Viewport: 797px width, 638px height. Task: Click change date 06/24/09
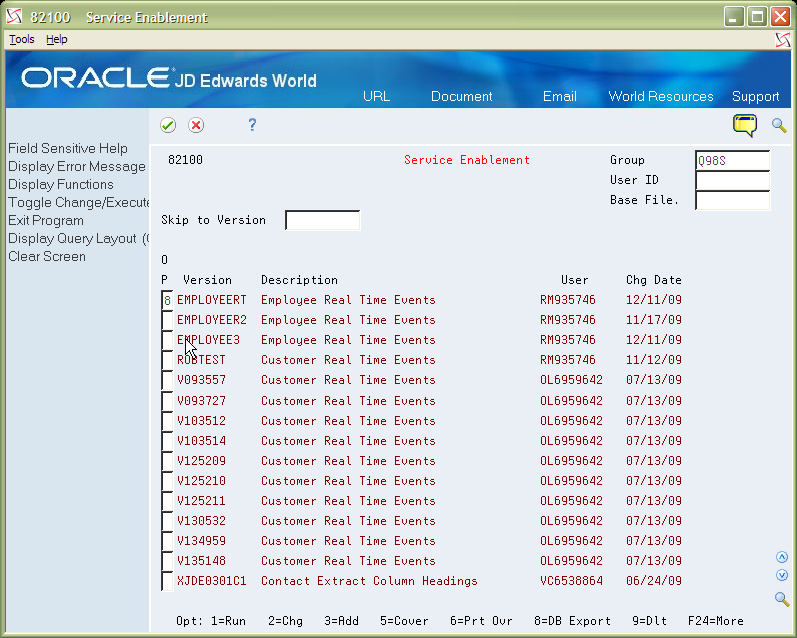[x=654, y=581]
